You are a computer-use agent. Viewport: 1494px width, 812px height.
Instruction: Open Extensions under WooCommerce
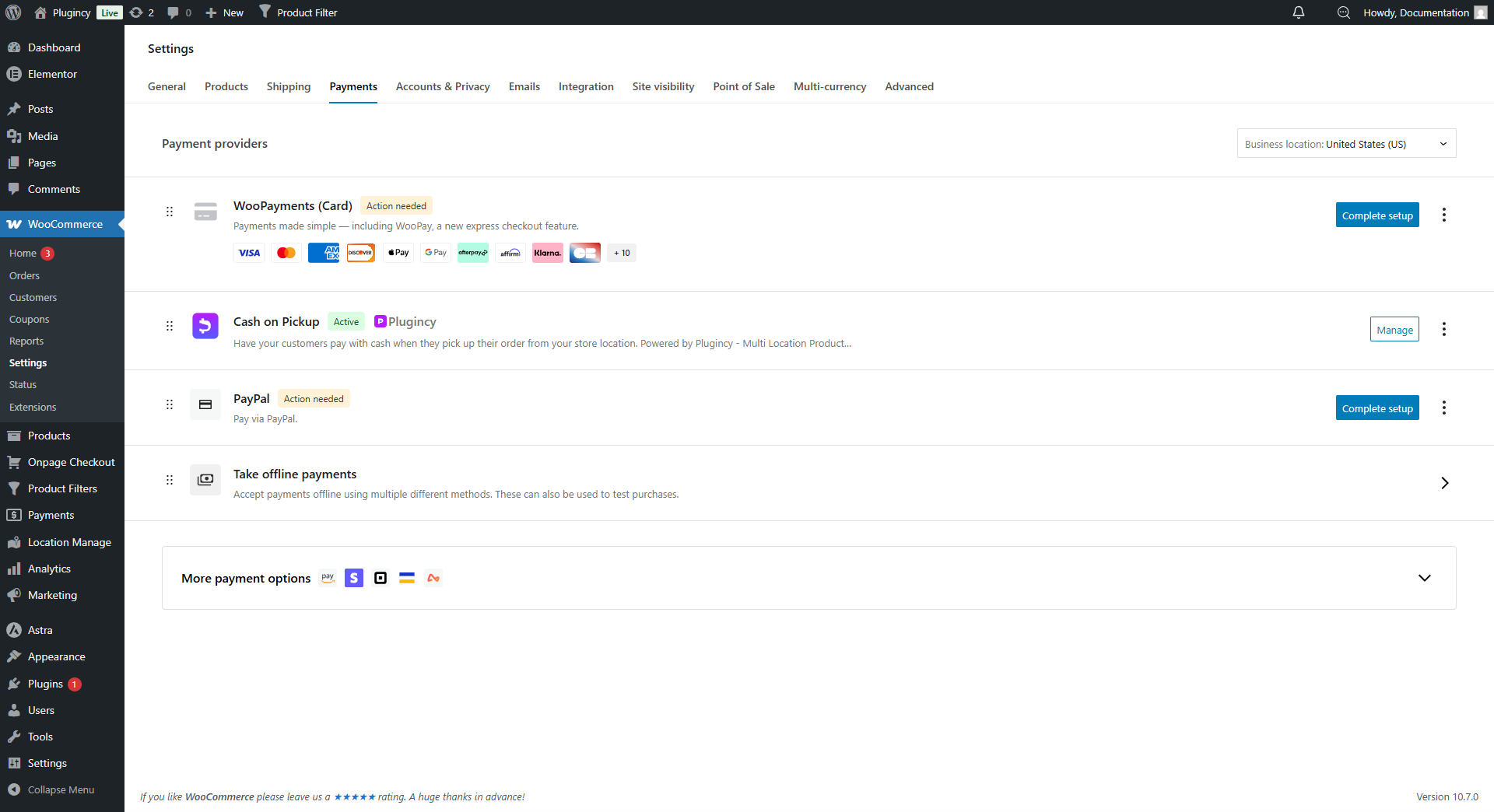coord(33,407)
